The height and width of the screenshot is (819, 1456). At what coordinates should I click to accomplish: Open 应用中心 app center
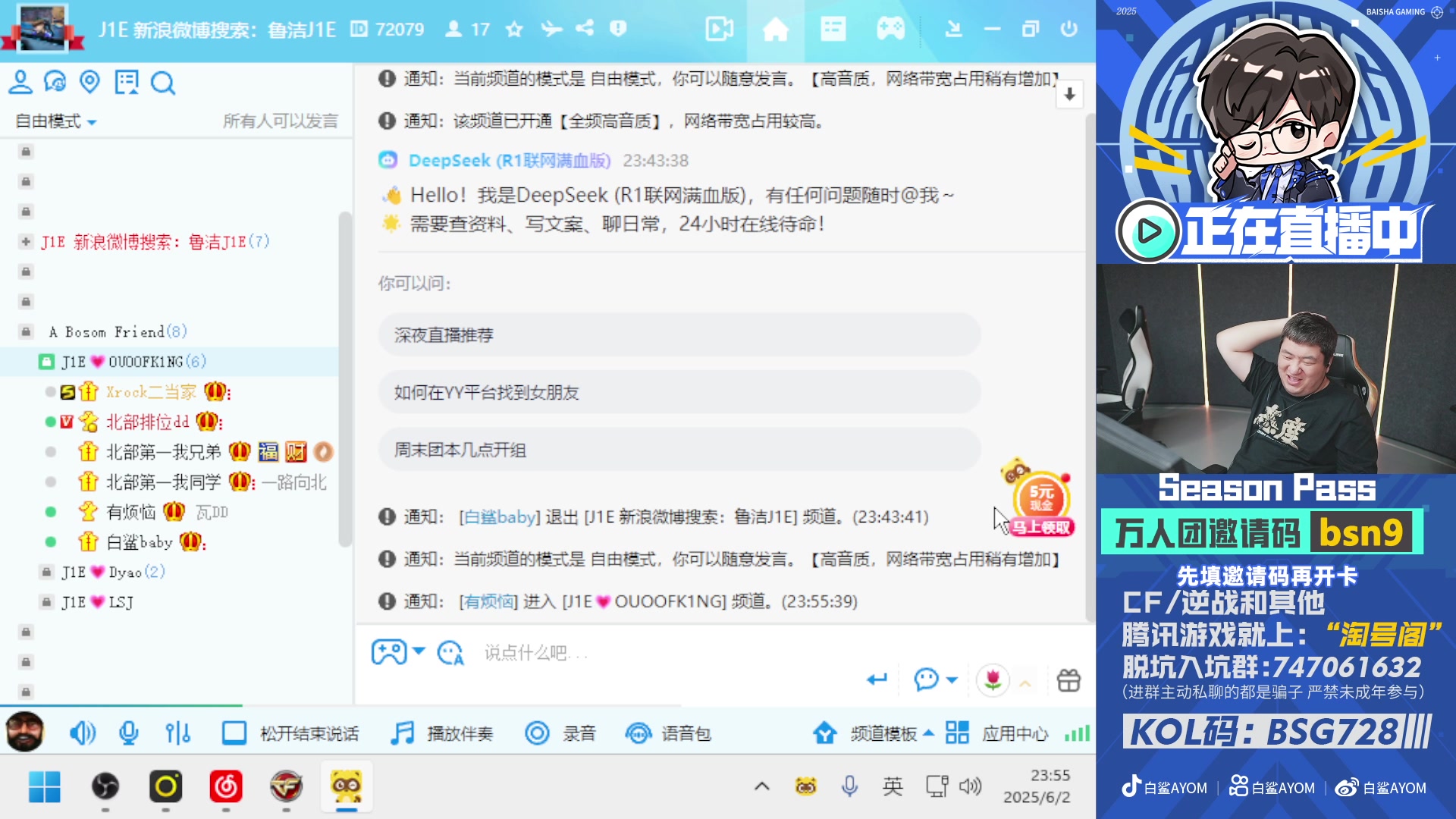pyautogui.click(x=996, y=733)
